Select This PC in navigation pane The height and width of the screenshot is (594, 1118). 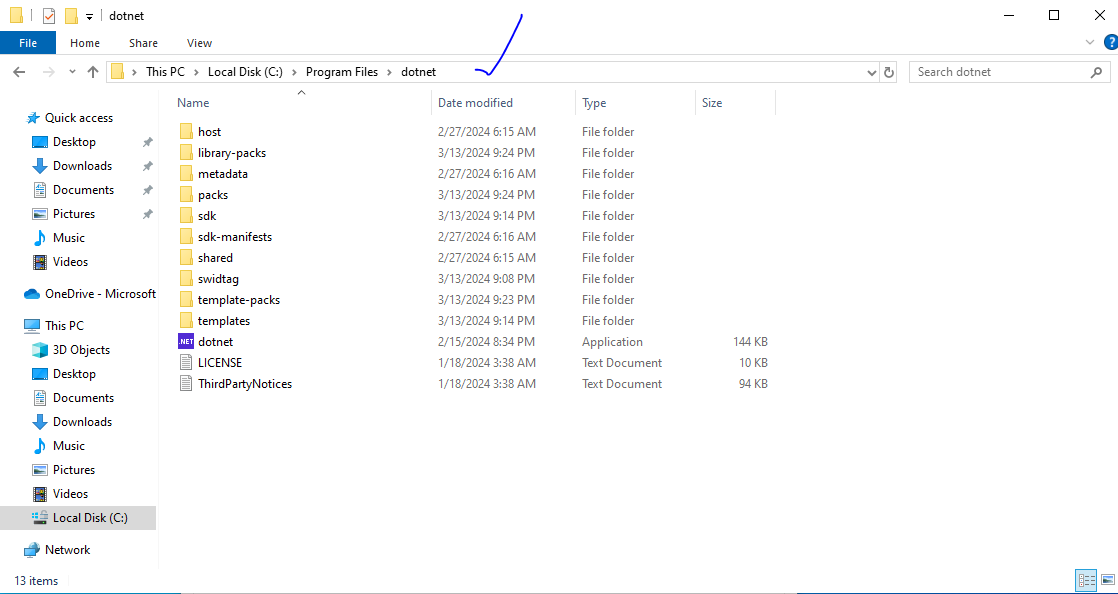tap(64, 326)
